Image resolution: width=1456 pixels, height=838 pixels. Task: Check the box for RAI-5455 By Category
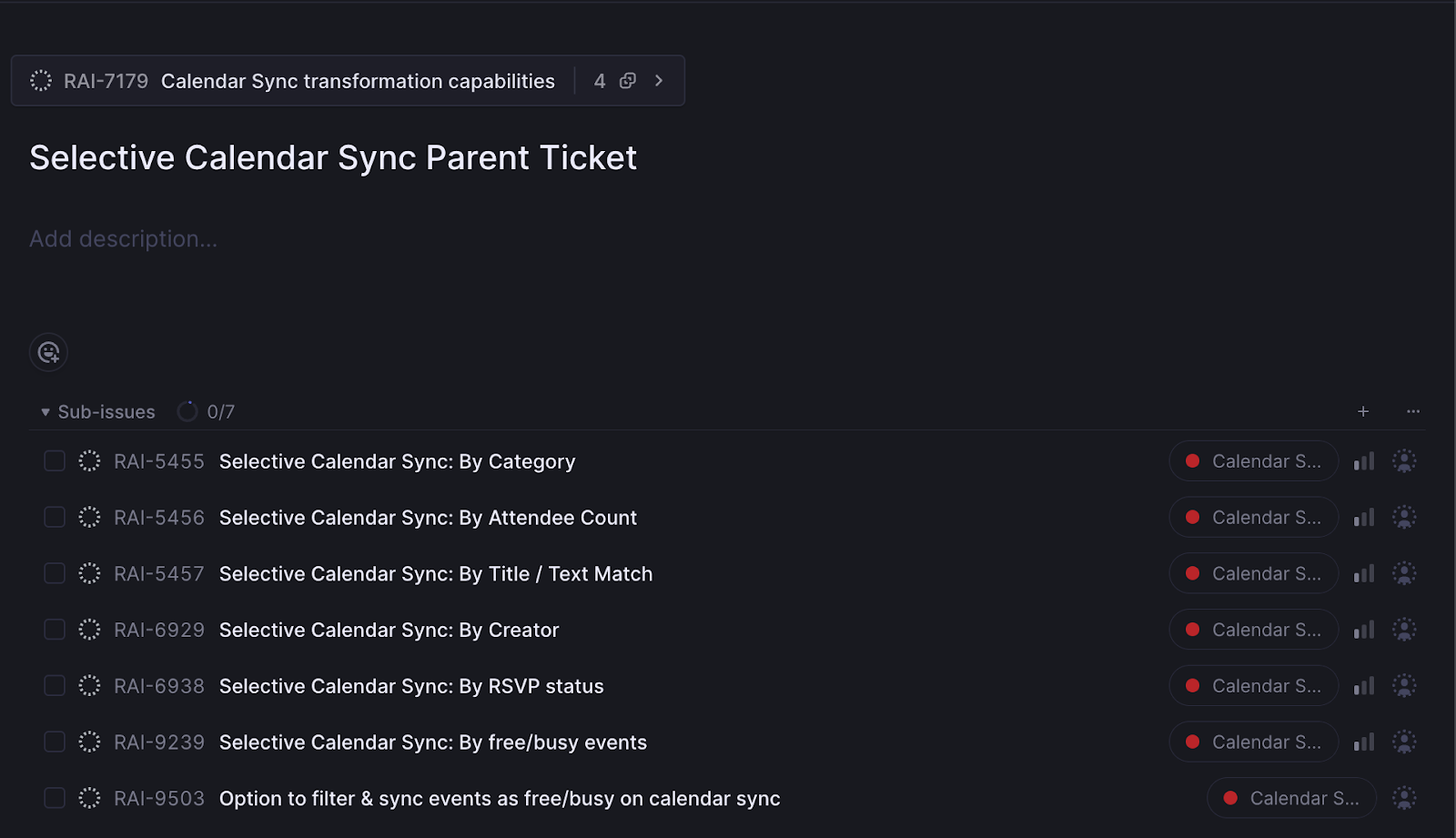coord(55,461)
